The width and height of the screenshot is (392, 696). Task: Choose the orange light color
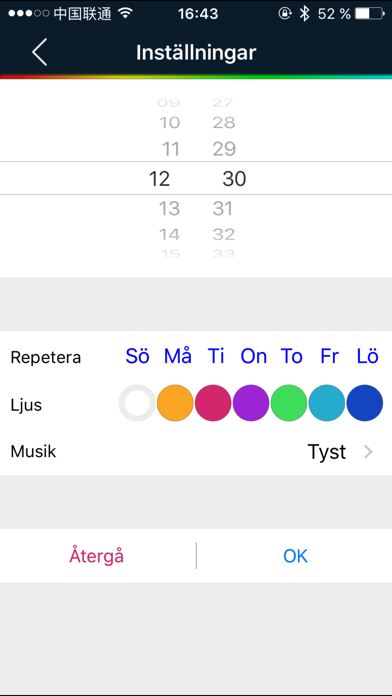175,403
